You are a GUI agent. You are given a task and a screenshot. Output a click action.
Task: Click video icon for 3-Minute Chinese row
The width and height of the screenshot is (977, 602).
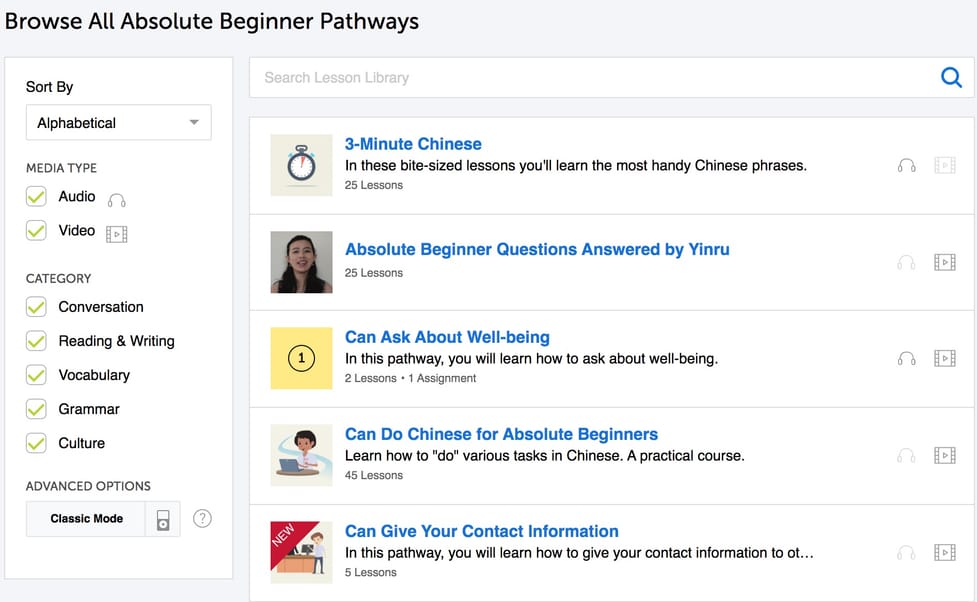(x=945, y=166)
